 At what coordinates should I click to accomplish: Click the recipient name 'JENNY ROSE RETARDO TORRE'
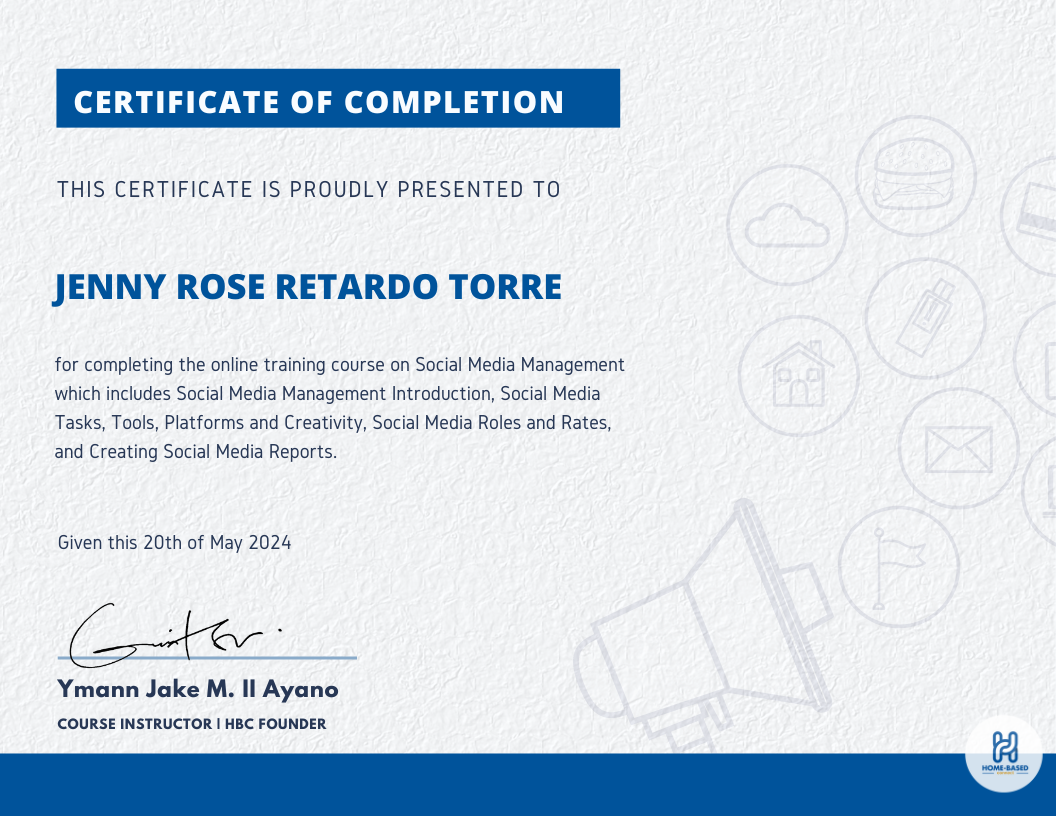(308, 287)
